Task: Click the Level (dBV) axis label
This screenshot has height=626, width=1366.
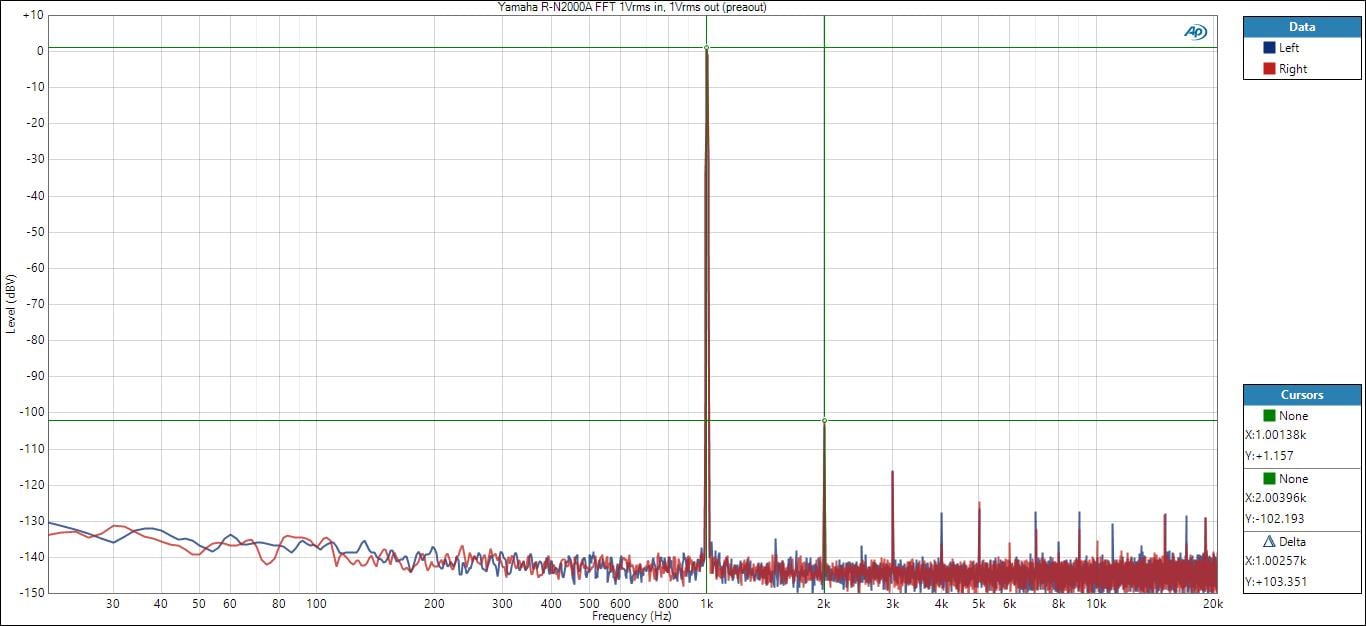Action: pyautogui.click(x=11, y=303)
